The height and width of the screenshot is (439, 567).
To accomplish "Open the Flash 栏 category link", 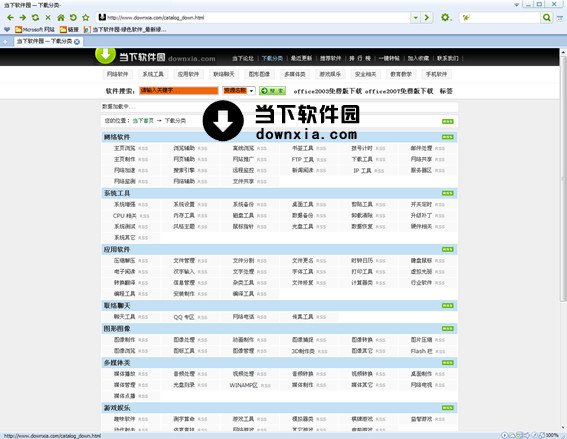I will (x=422, y=351).
